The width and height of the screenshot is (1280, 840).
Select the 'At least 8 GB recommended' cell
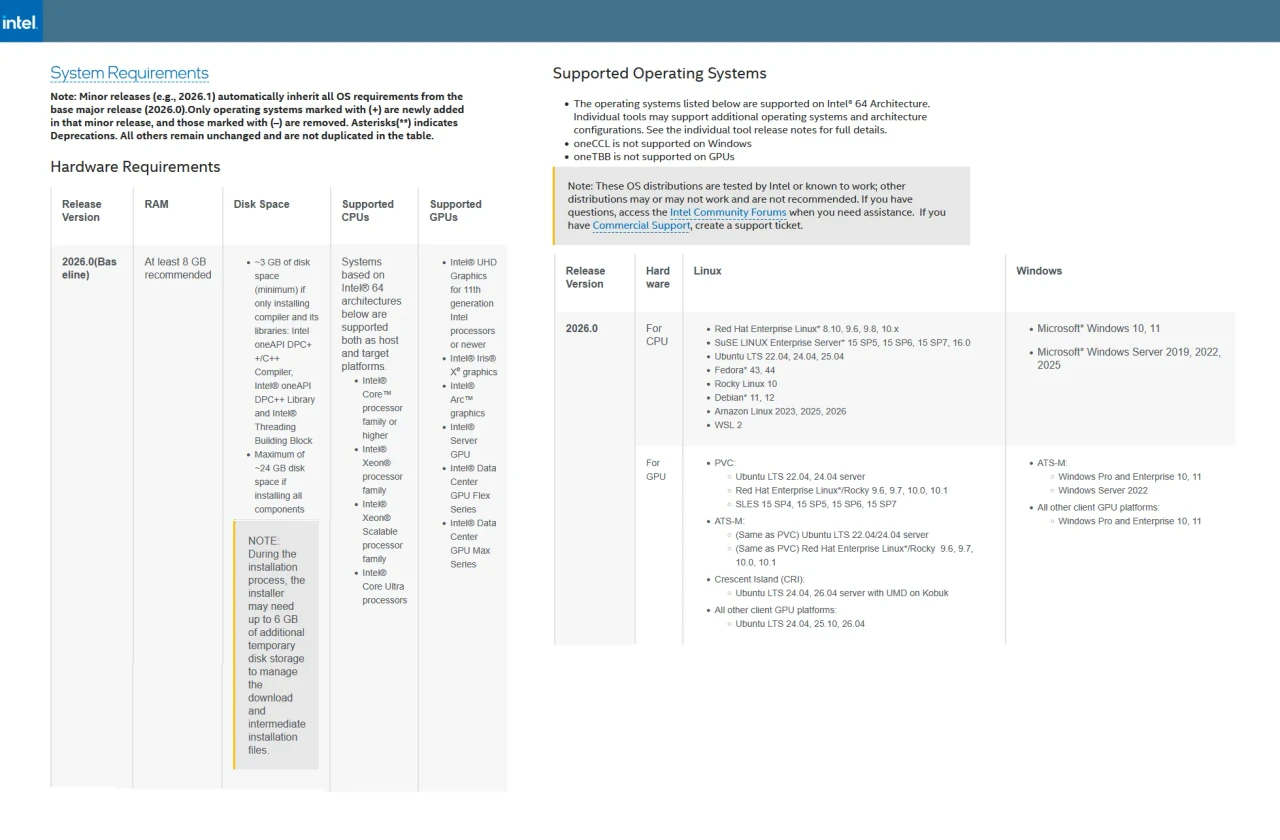pos(178,268)
